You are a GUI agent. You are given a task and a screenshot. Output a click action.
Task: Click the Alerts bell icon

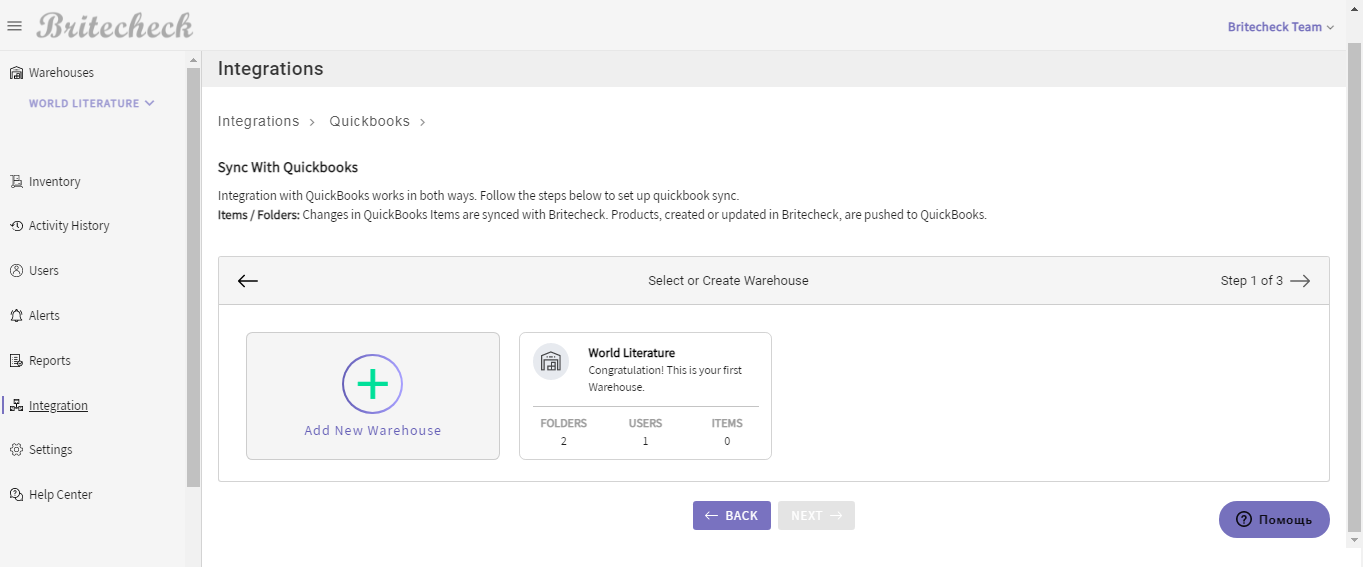(x=16, y=316)
